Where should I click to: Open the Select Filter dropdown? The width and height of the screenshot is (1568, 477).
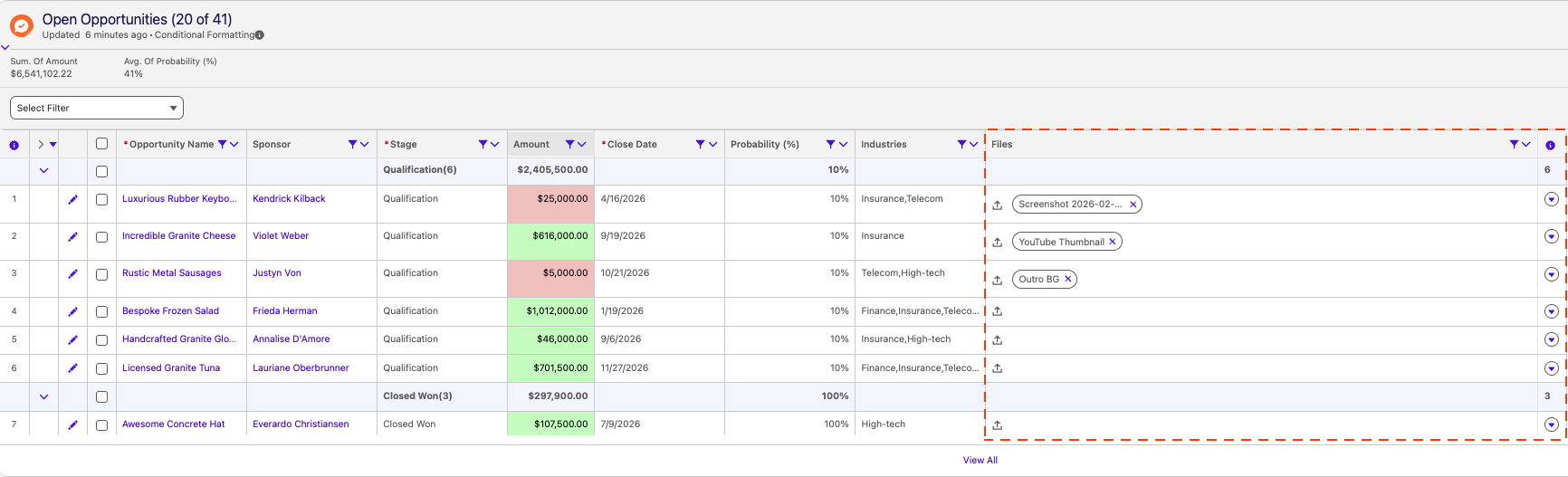(97, 108)
